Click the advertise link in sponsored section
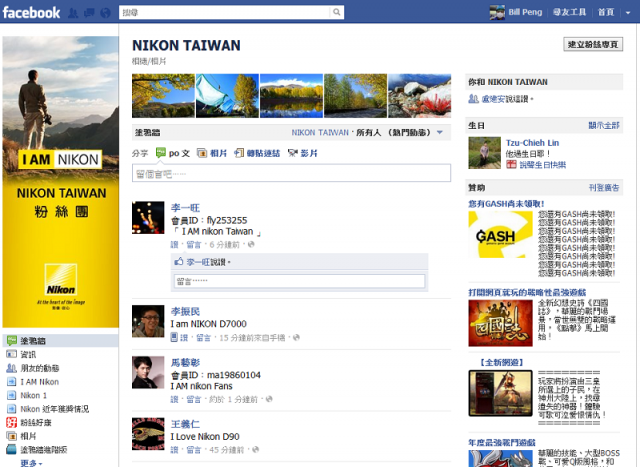640x467 pixels. tap(604, 187)
